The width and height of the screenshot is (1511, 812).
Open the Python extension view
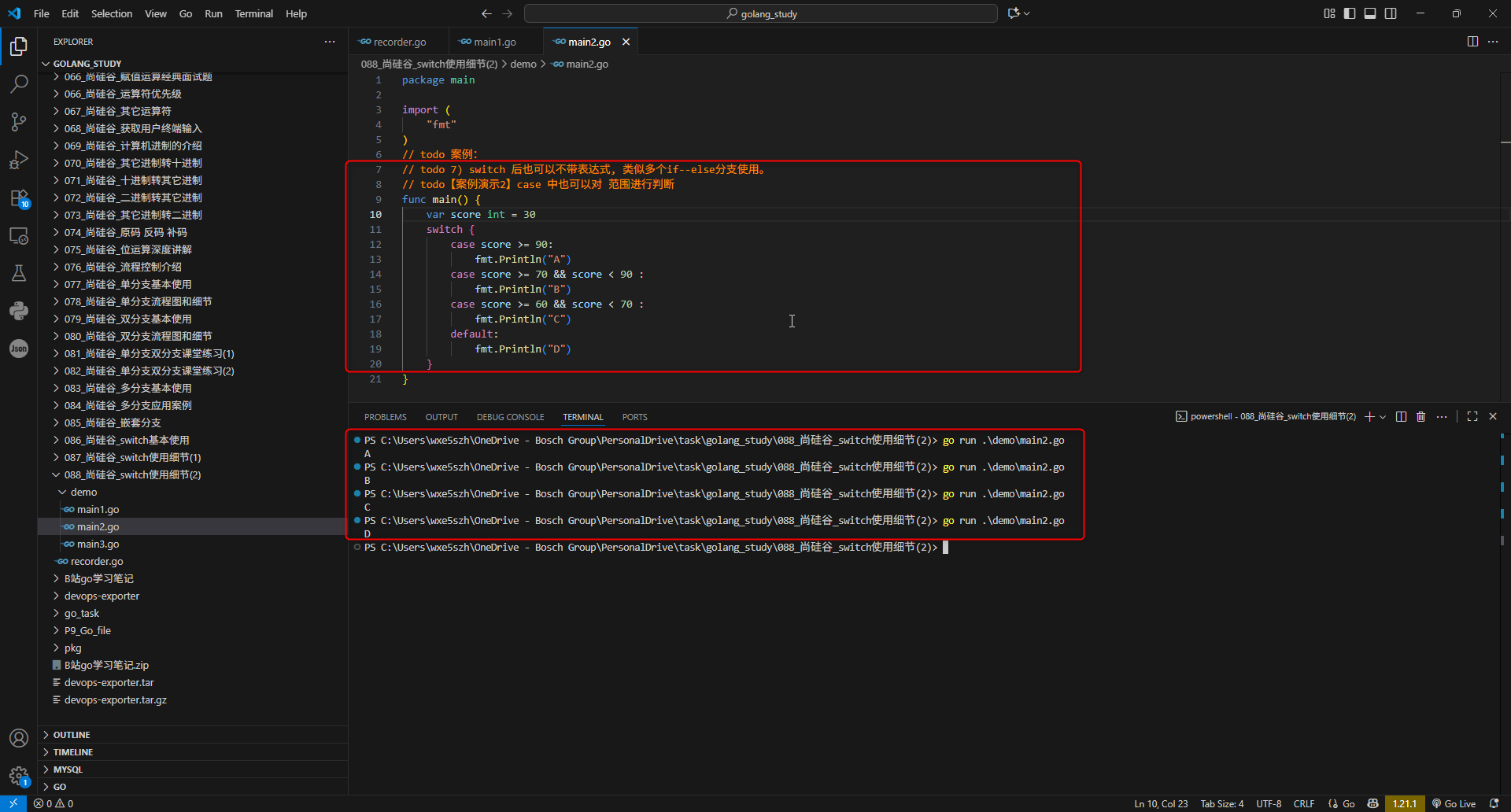click(19, 311)
